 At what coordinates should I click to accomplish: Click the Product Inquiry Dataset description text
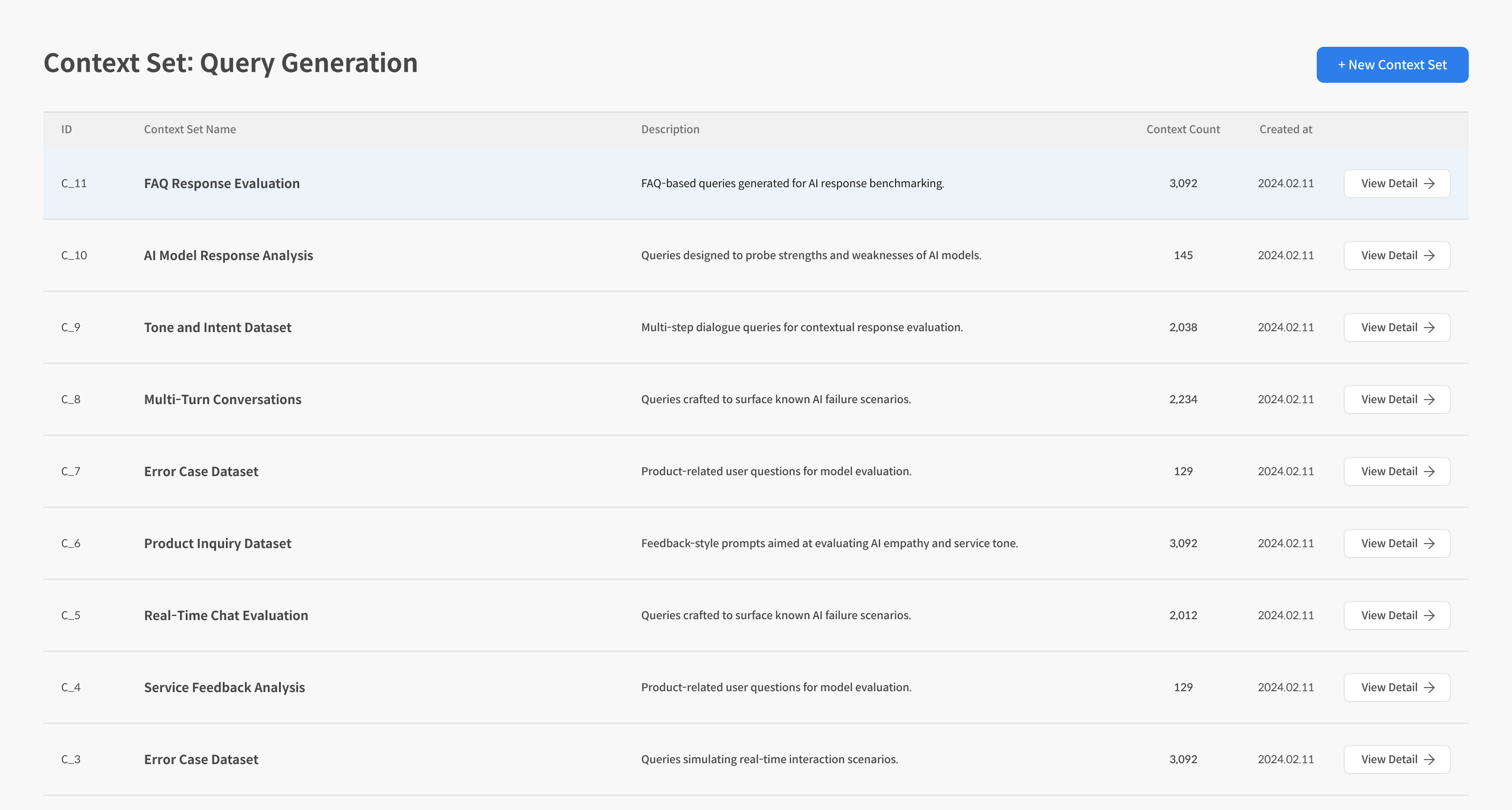[x=829, y=544]
